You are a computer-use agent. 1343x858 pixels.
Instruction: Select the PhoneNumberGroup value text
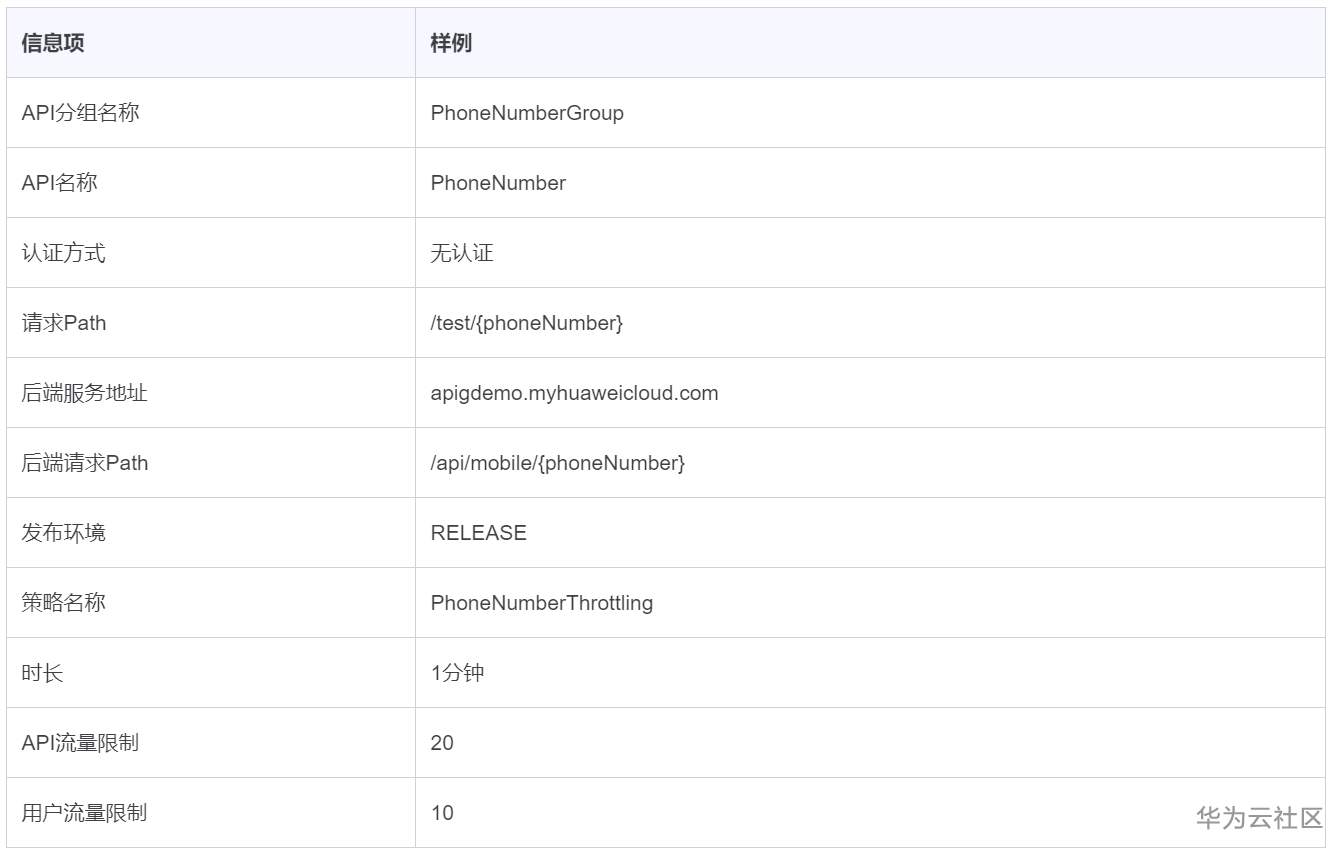pos(527,113)
